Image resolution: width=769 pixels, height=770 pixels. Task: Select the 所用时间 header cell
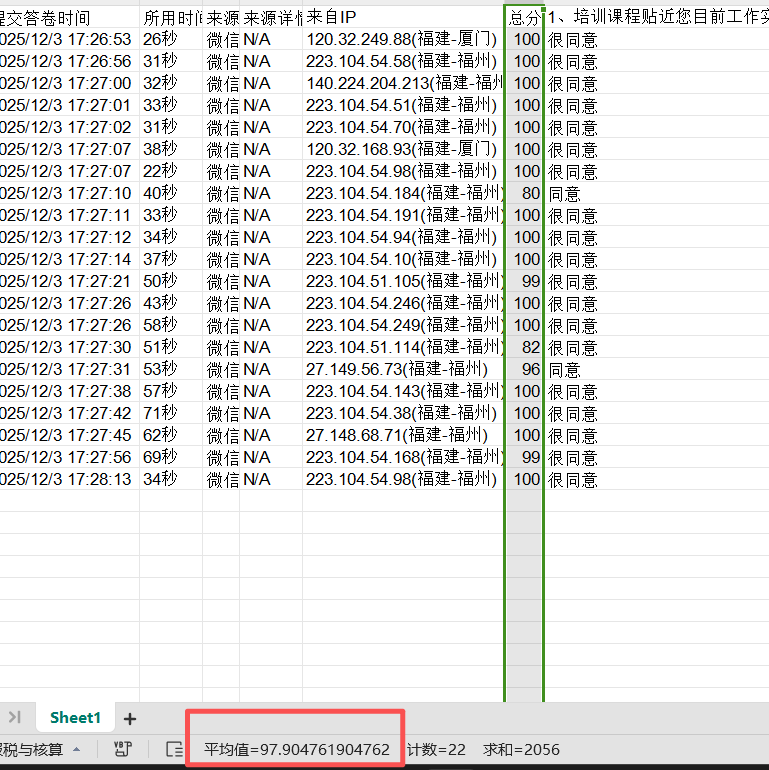(171, 17)
